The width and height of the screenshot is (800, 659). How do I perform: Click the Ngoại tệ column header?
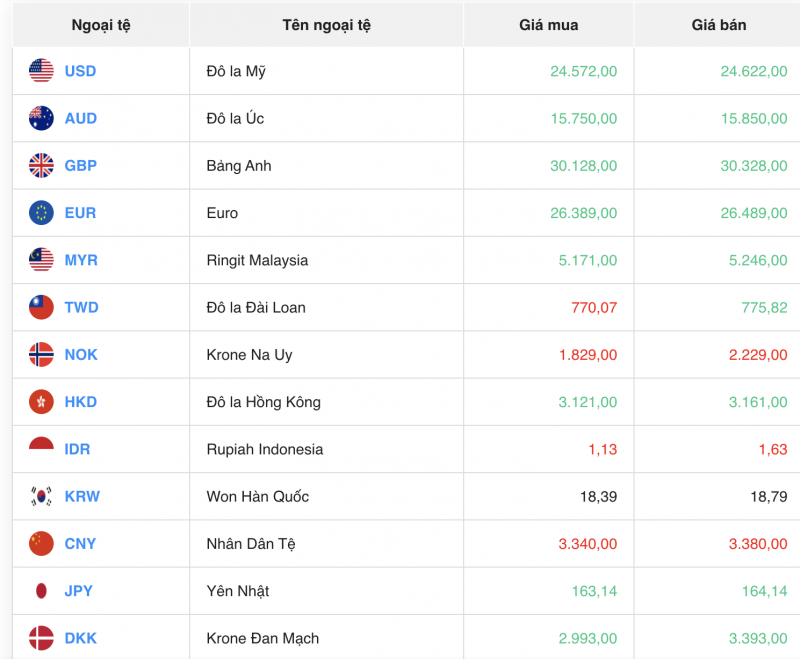click(x=97, y=25)
